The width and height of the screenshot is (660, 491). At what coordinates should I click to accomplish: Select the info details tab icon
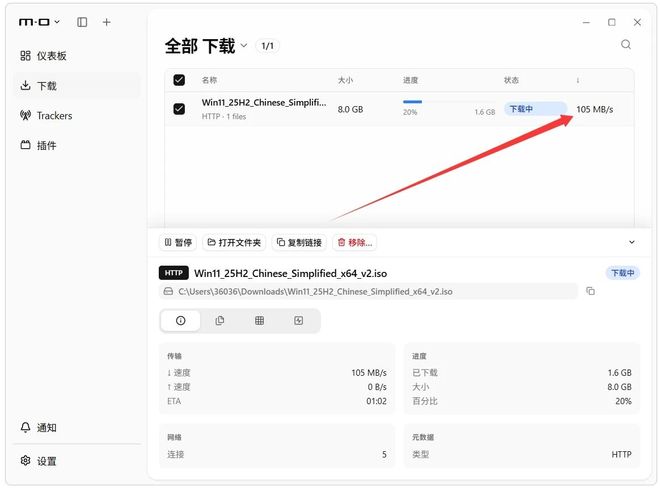click(181, 321)
